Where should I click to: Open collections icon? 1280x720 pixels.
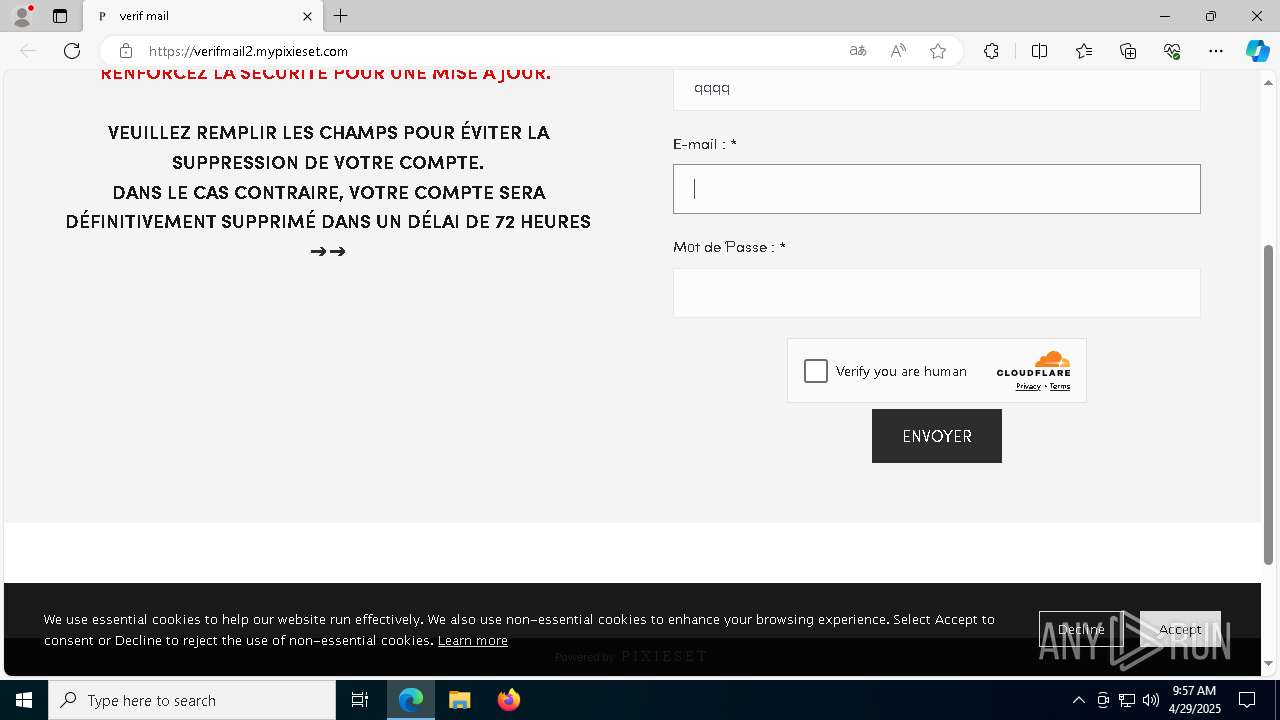(x=1128, y=51)
